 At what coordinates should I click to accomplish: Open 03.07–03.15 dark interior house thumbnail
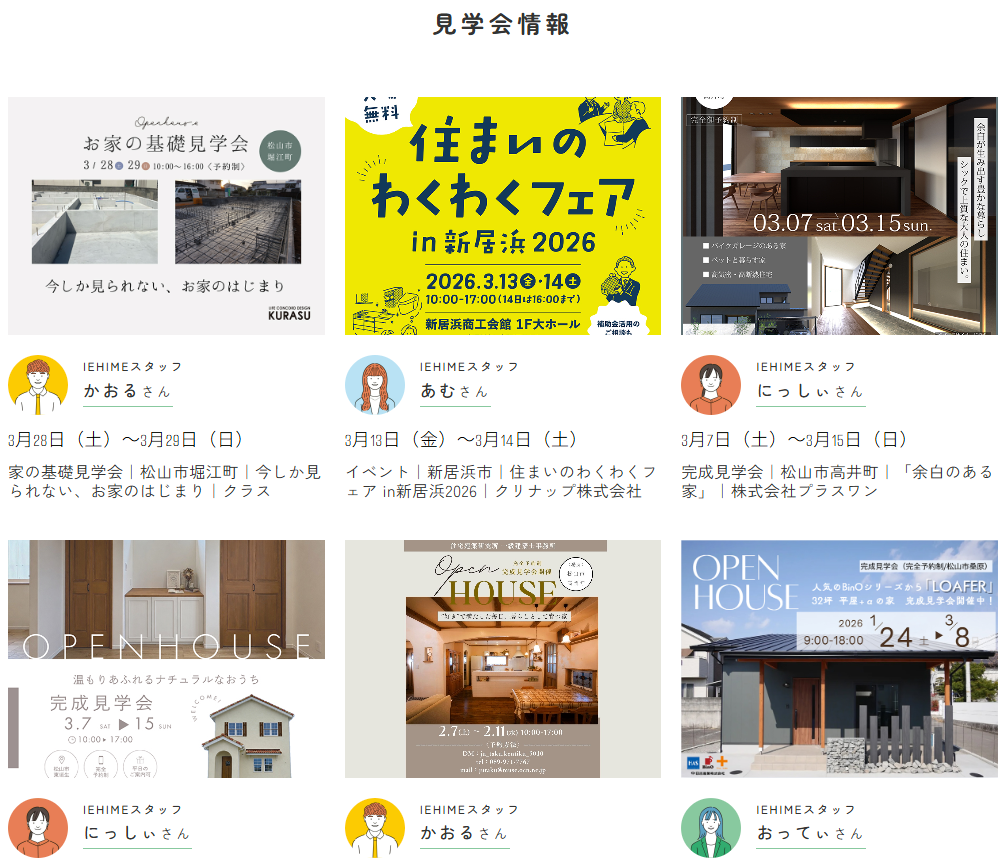(x=839, y=216)
